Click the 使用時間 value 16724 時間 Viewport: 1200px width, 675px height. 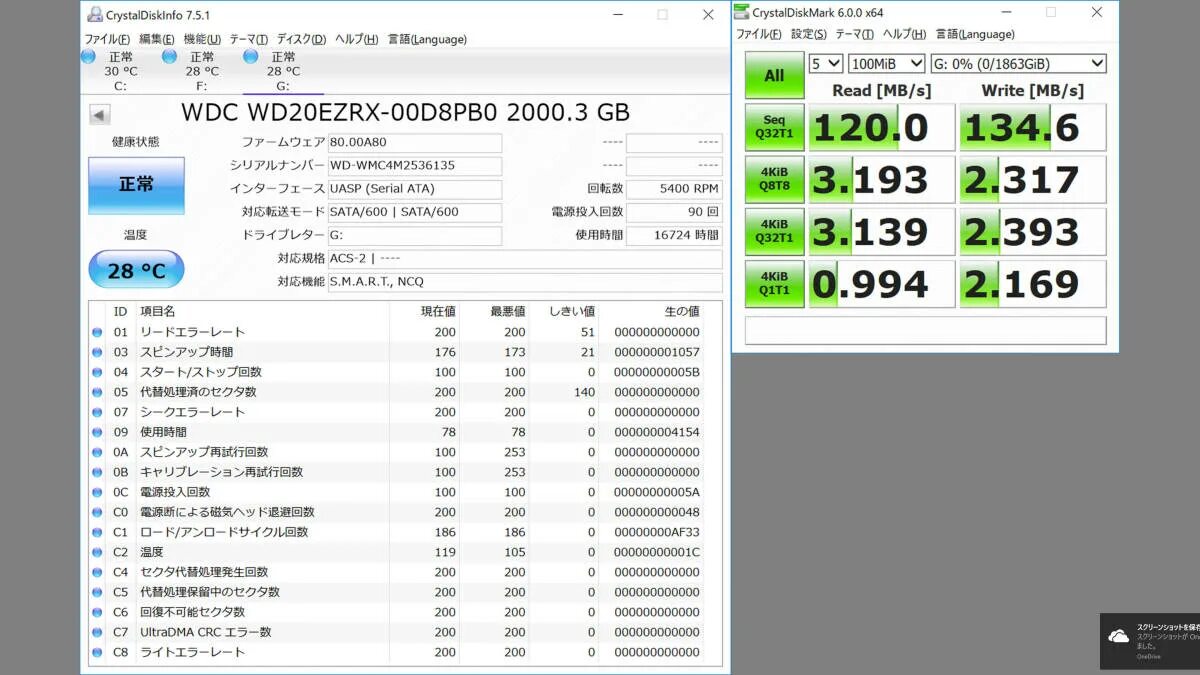(674, 235)
